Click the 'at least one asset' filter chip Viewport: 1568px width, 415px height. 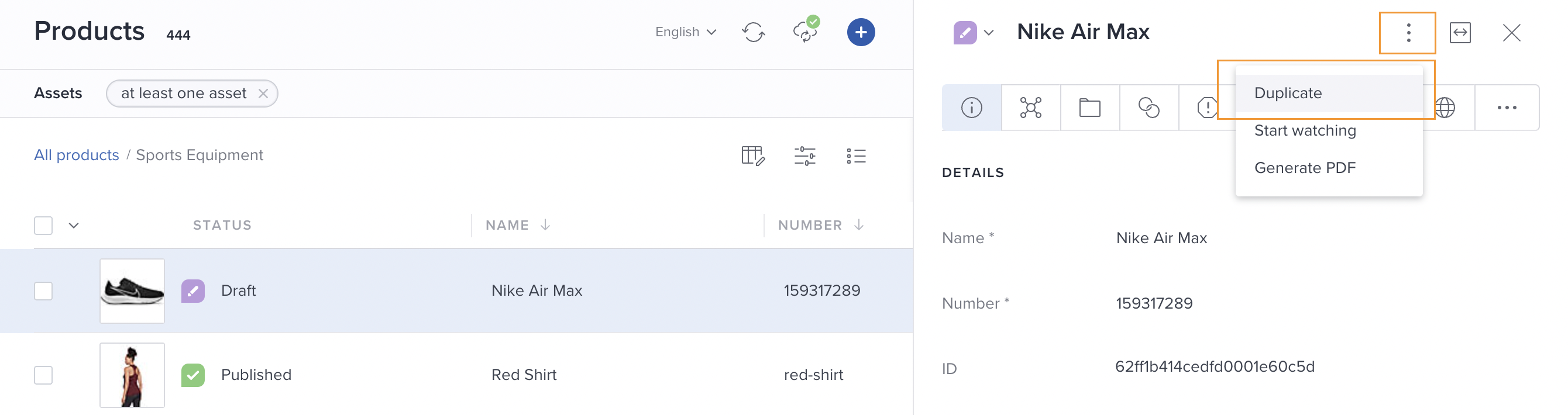tap(192, 94)
